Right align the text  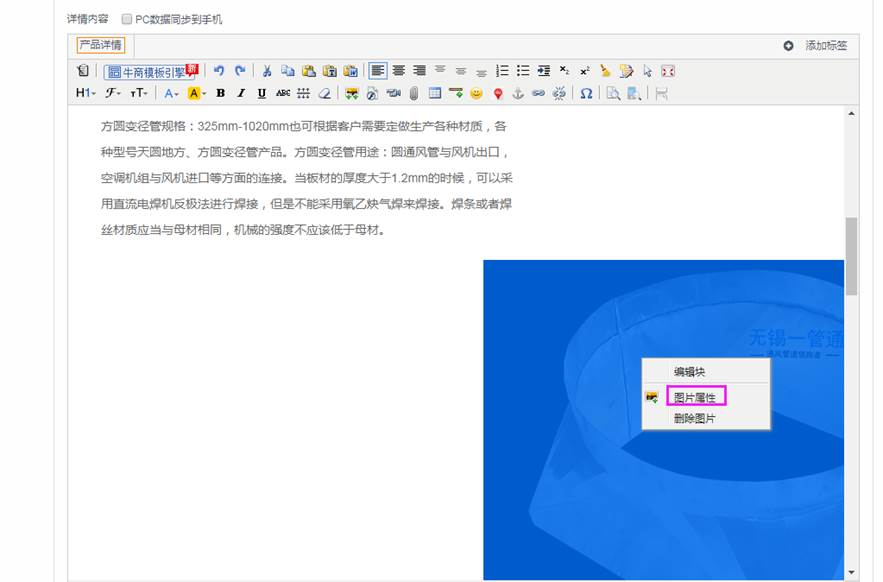pyautogui.click(x=420, y=70)
